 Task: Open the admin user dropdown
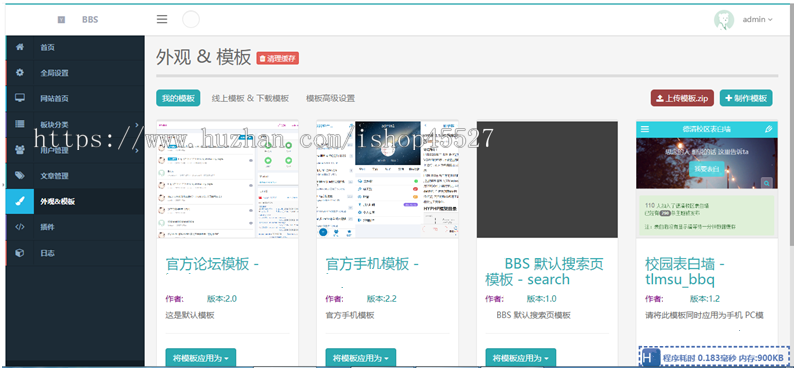757,20
